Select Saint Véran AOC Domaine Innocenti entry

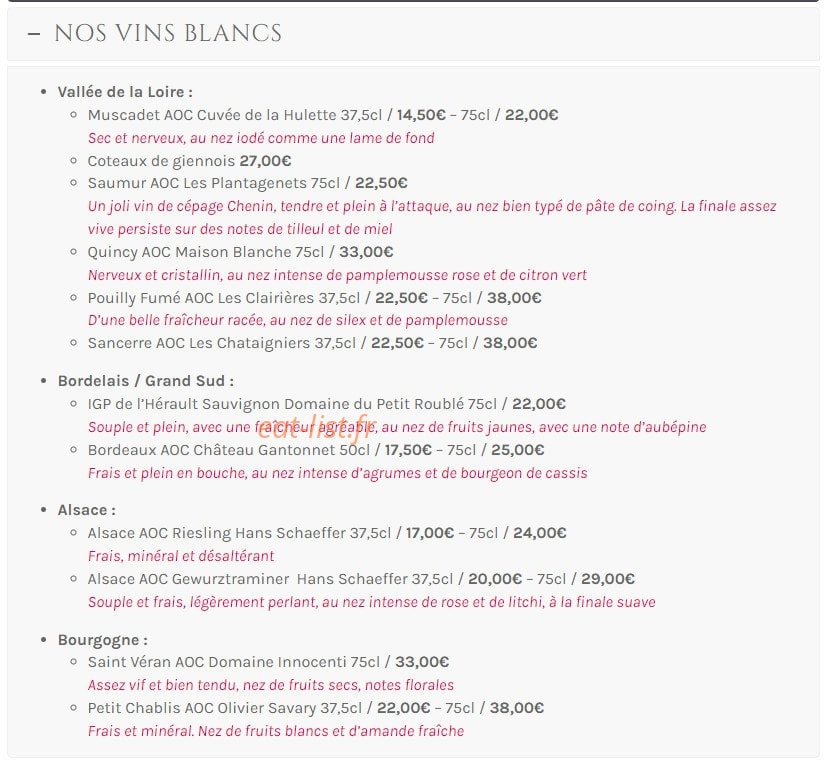point(268,662)
